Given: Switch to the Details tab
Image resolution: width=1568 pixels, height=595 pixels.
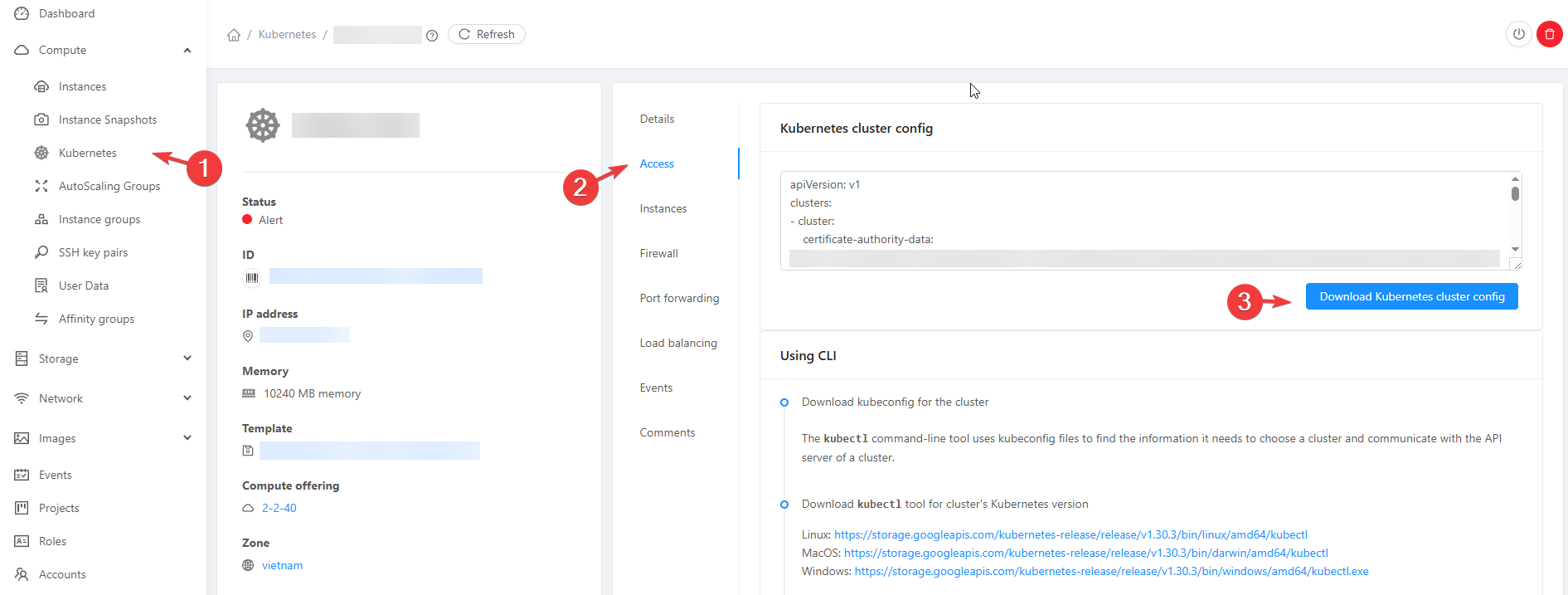Looking at the screenshot, I should (x=657, y=119).
